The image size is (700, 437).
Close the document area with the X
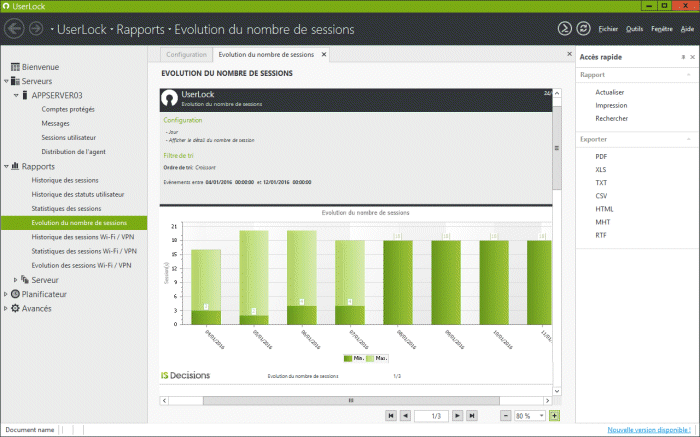point(569,54)
